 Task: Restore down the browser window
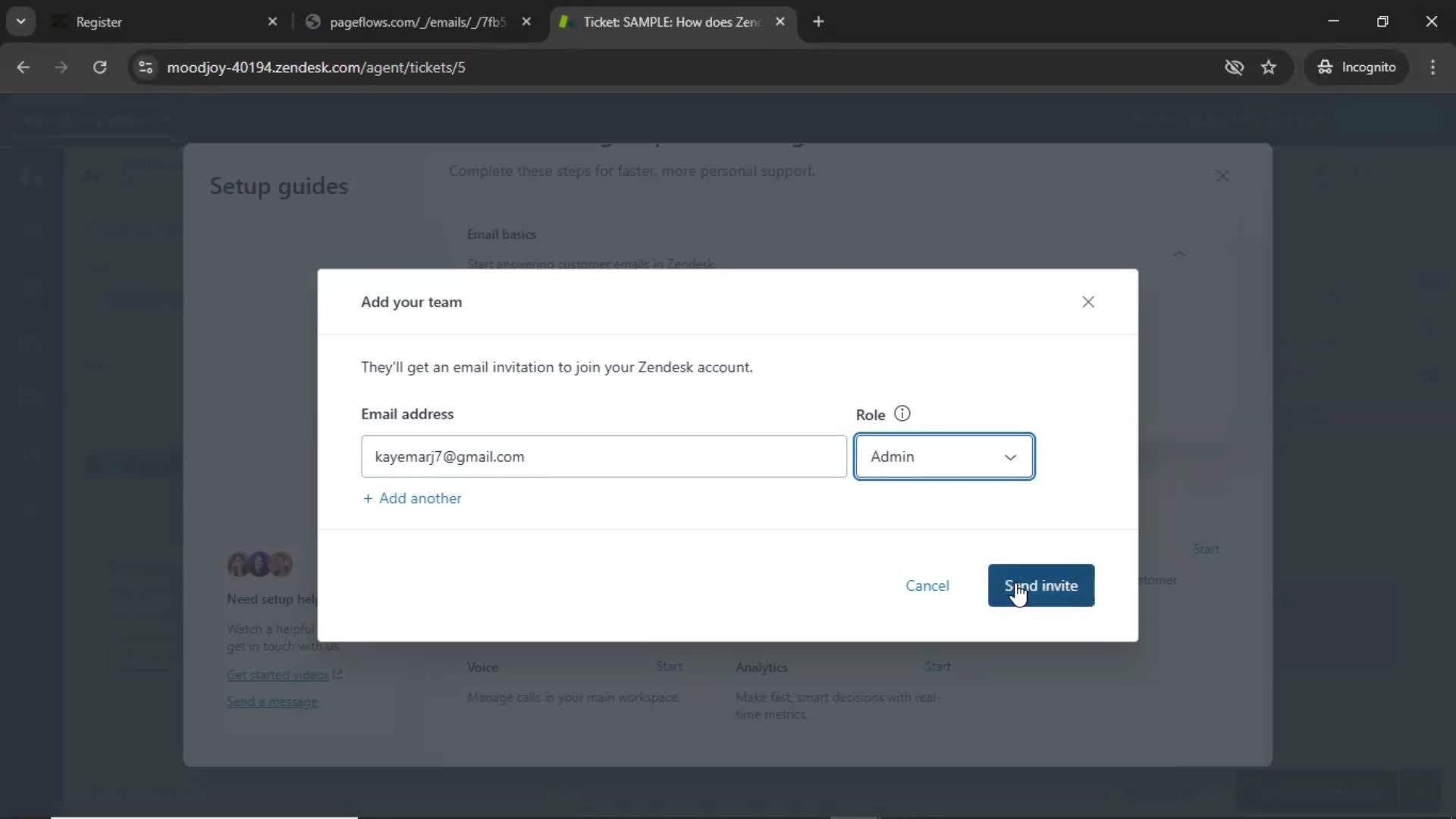(x=1382, y=21)
